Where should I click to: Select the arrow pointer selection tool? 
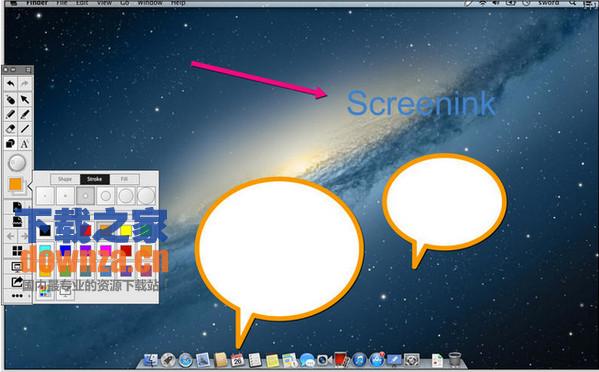[x=25, y=99]
